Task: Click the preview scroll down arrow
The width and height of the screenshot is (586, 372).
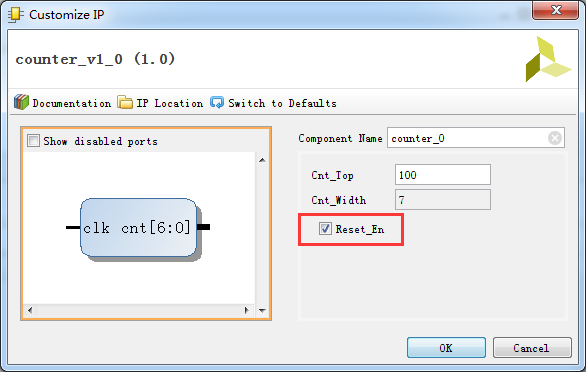Action: point(262,310)
